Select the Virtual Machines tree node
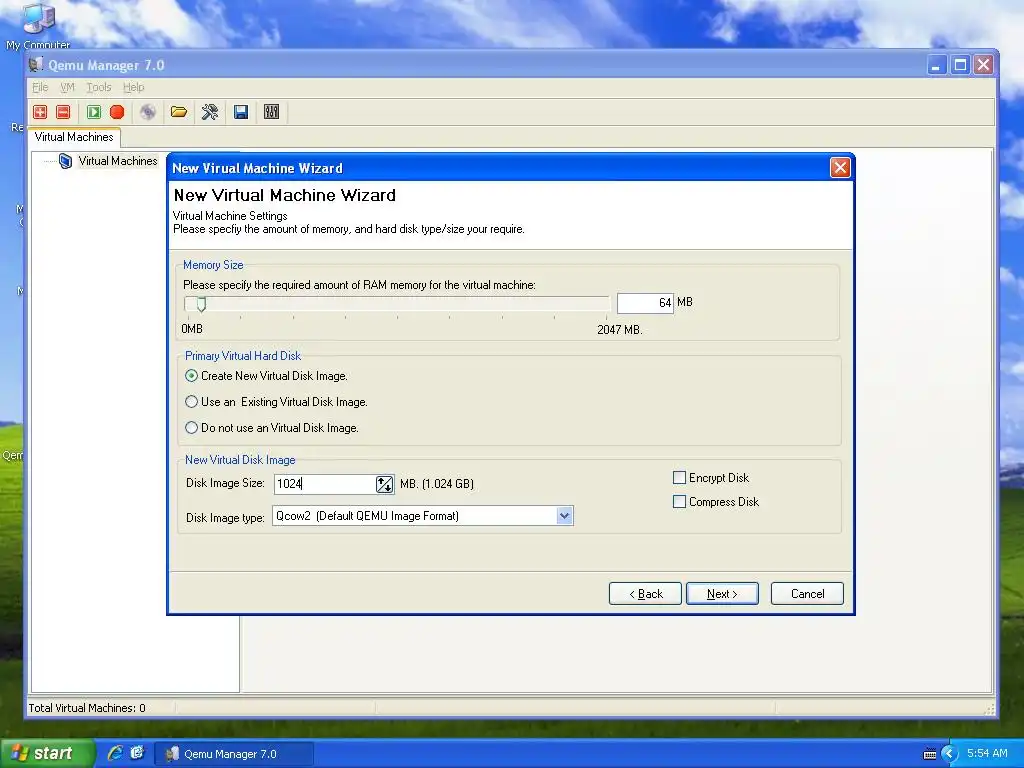 [x=118, y=161]
